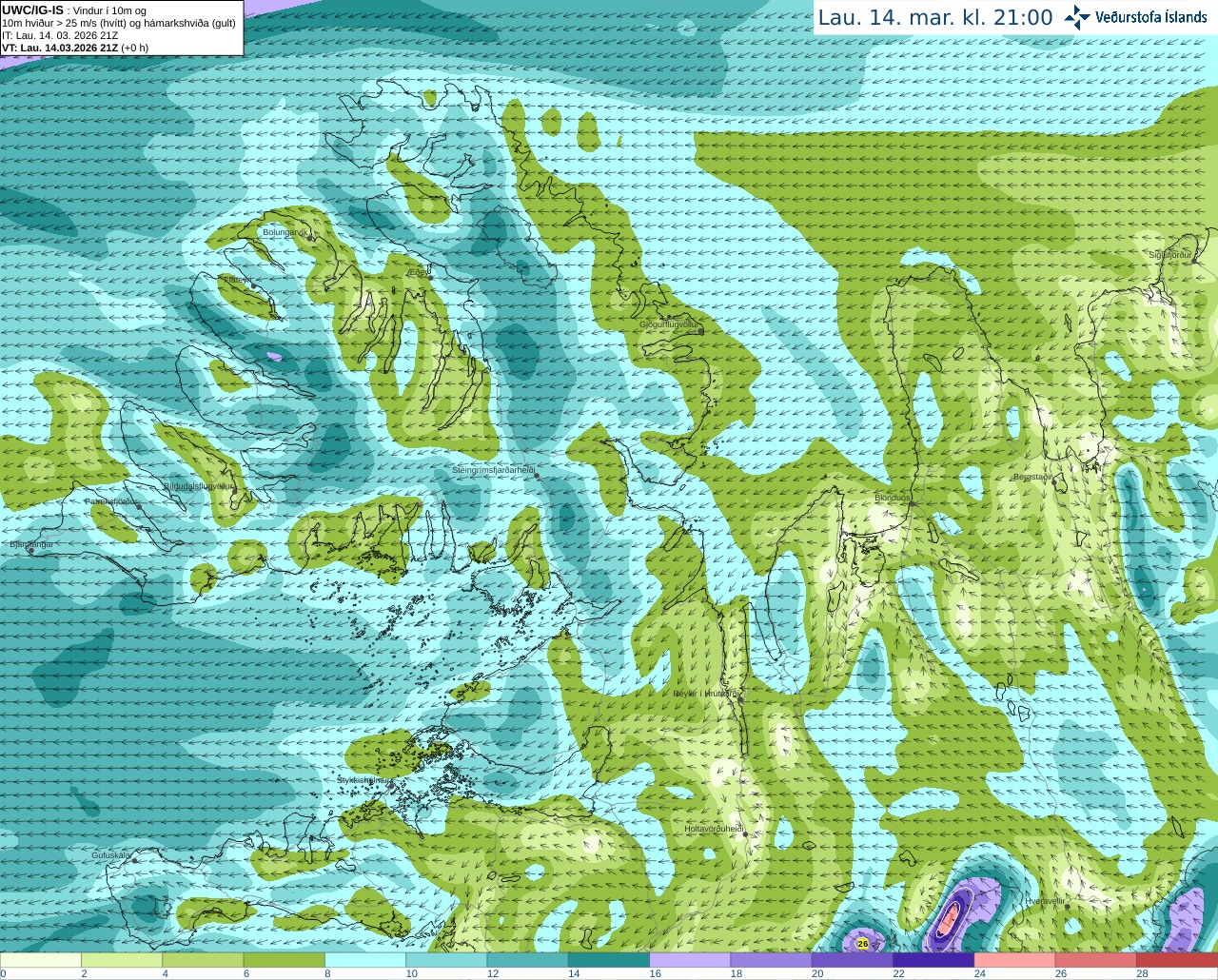Image resolution: width=1218 pixels, height=980 pixels.
Task: Select the 22–24 m/s legend color
Action: (x=933, y=960)
